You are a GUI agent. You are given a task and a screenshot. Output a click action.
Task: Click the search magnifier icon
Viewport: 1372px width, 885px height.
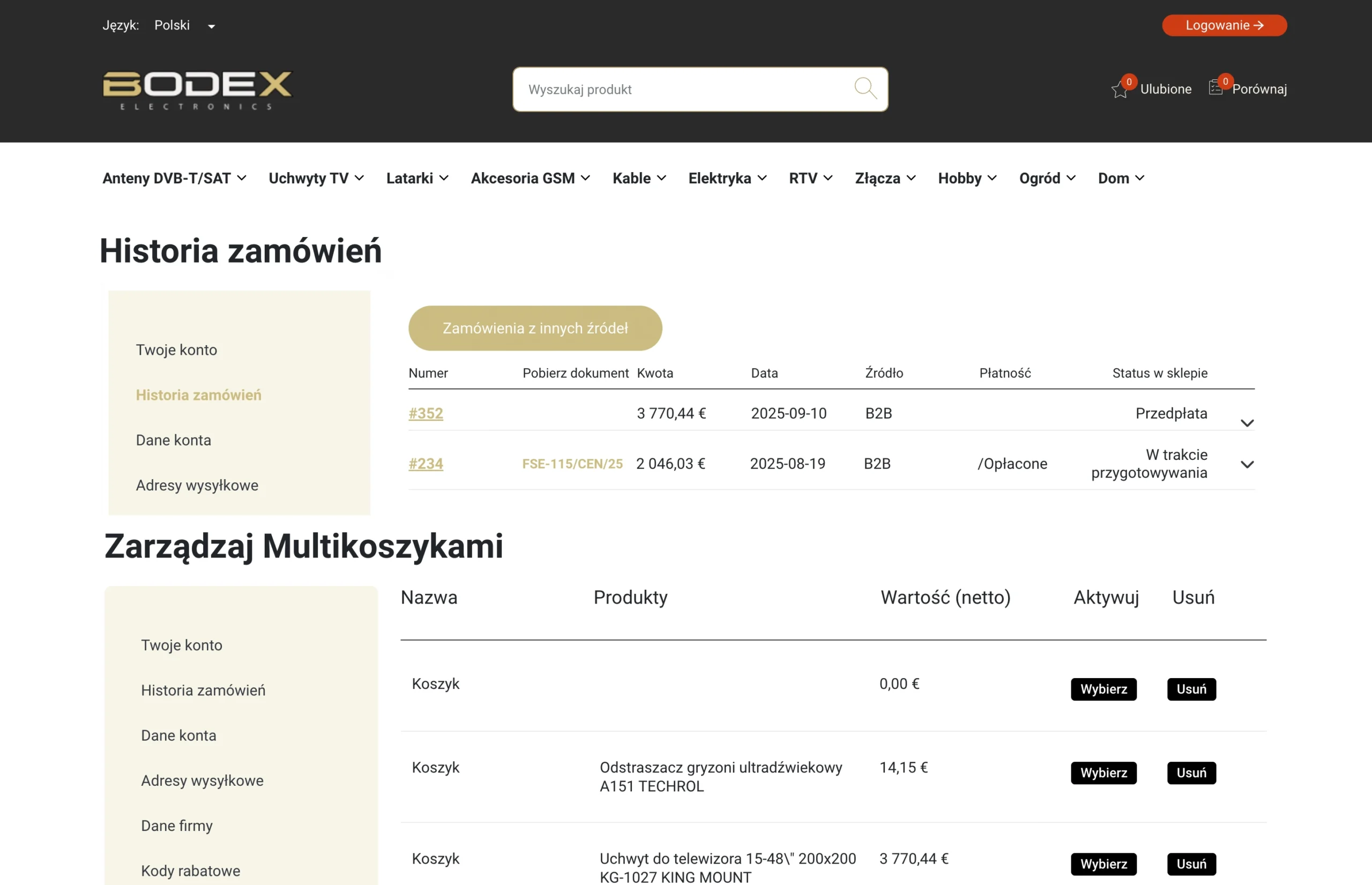point(865,89)
